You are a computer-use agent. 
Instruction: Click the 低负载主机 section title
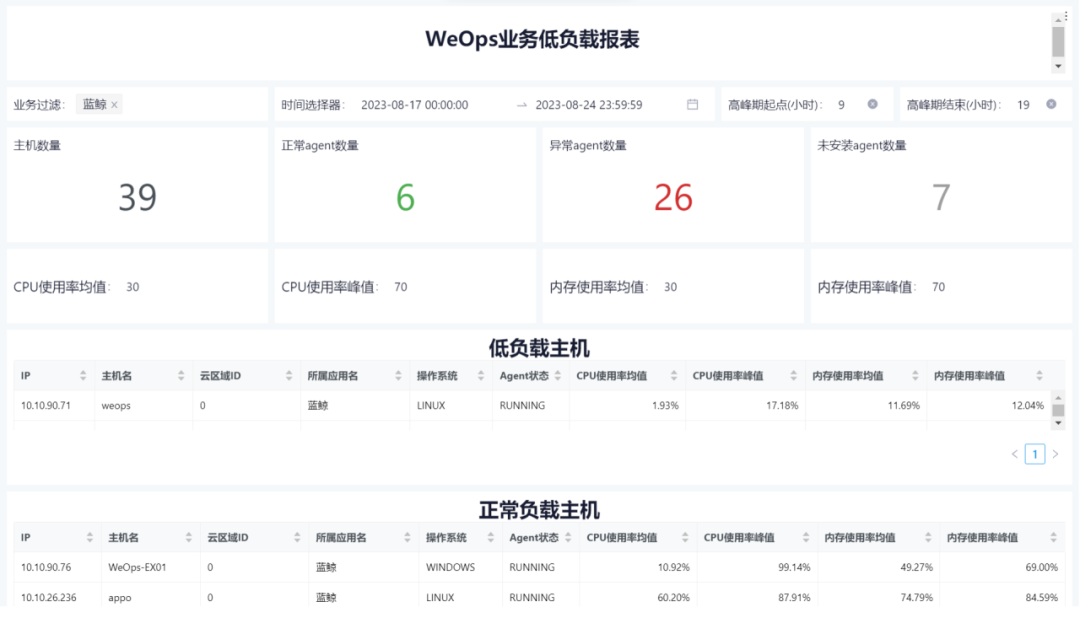(x=539, y=349)
